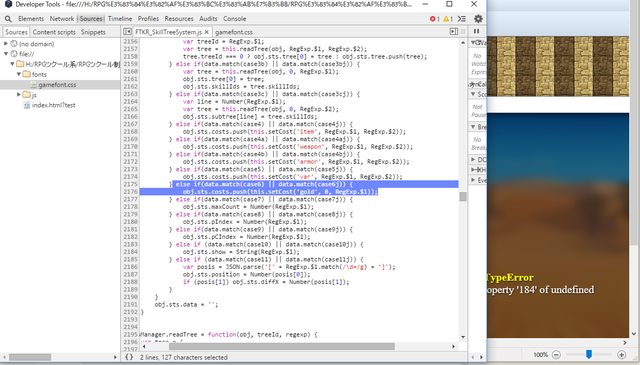The width and height of the screenshot is (640, 365).
Task: Click the red error count indicator
Action: tap(435, 19)
